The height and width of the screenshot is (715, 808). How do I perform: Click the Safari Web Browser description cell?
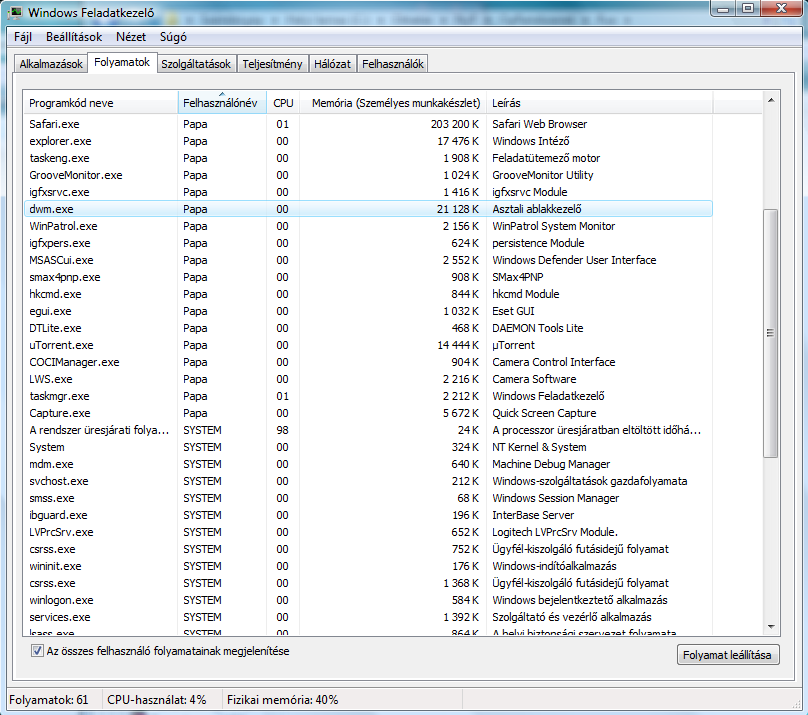540,124
